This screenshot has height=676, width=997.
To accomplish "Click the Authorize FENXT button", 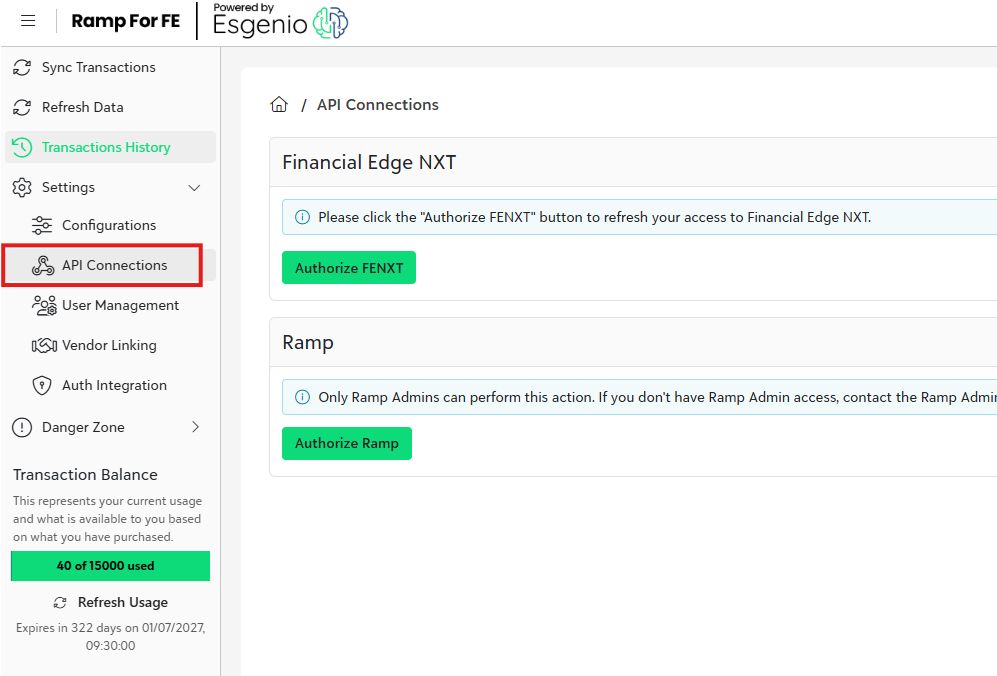I will [x=349, y=268].
